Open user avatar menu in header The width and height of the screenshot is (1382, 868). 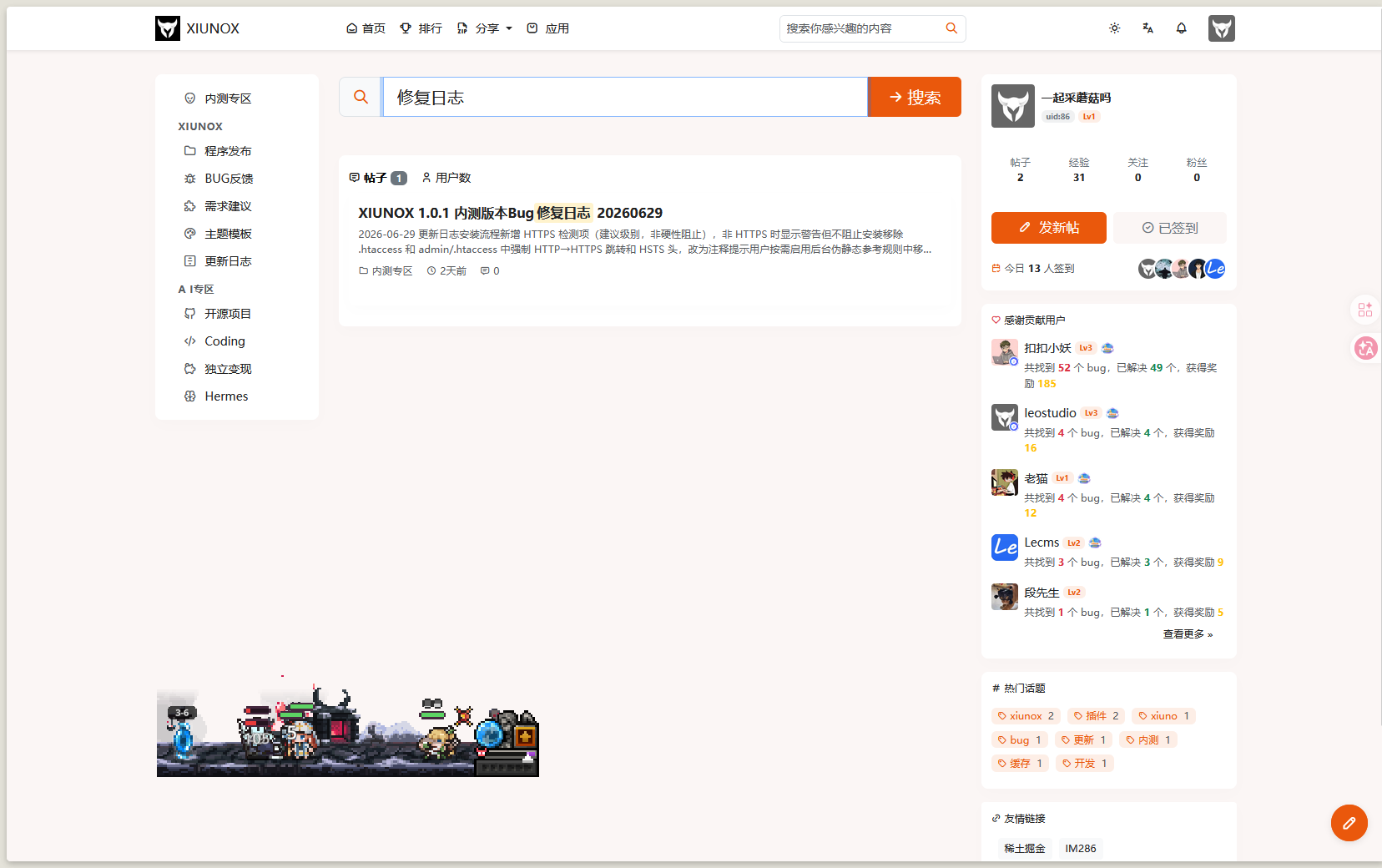[x=1221, y=28]
